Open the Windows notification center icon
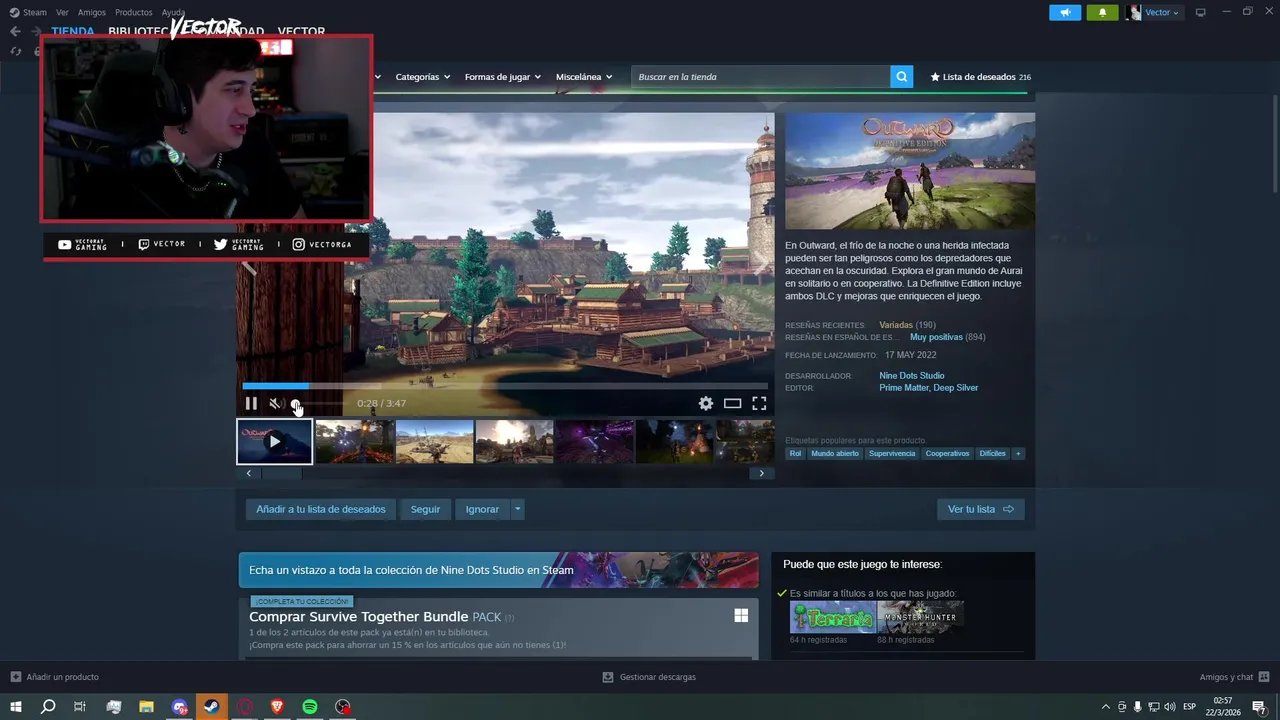Viewport: 1280px width, 720px height. [x=1259, y=707]
